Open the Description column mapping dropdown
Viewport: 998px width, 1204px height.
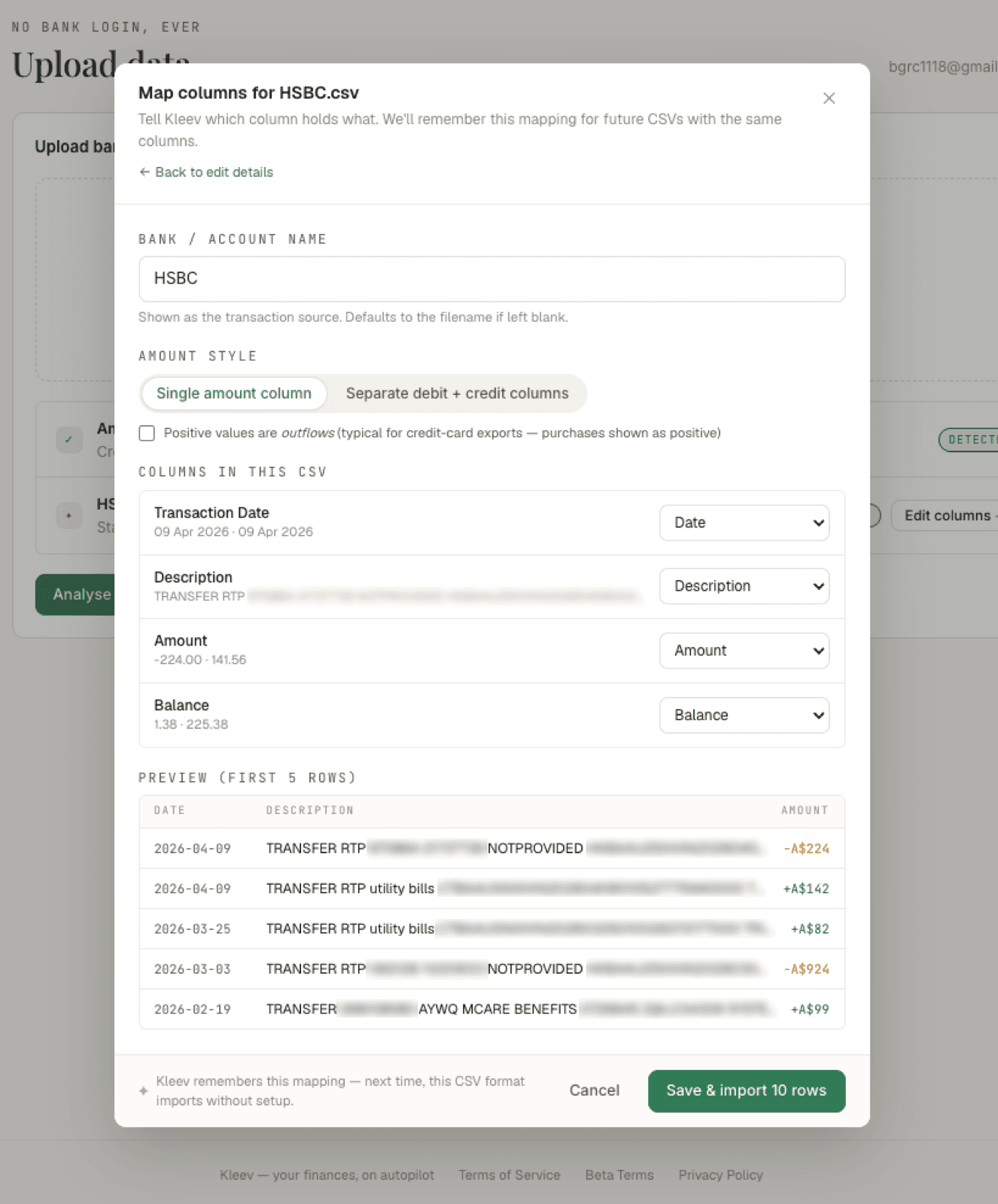pyautogui.click(x=744, y=586)
